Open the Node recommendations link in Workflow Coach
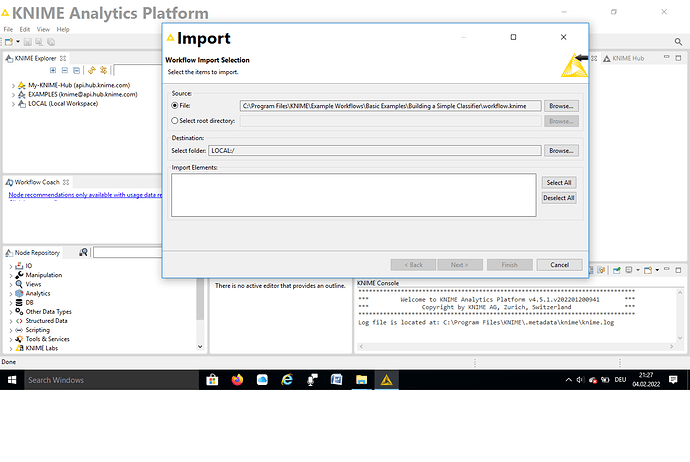The image size is (690, 462). [85, 195]
